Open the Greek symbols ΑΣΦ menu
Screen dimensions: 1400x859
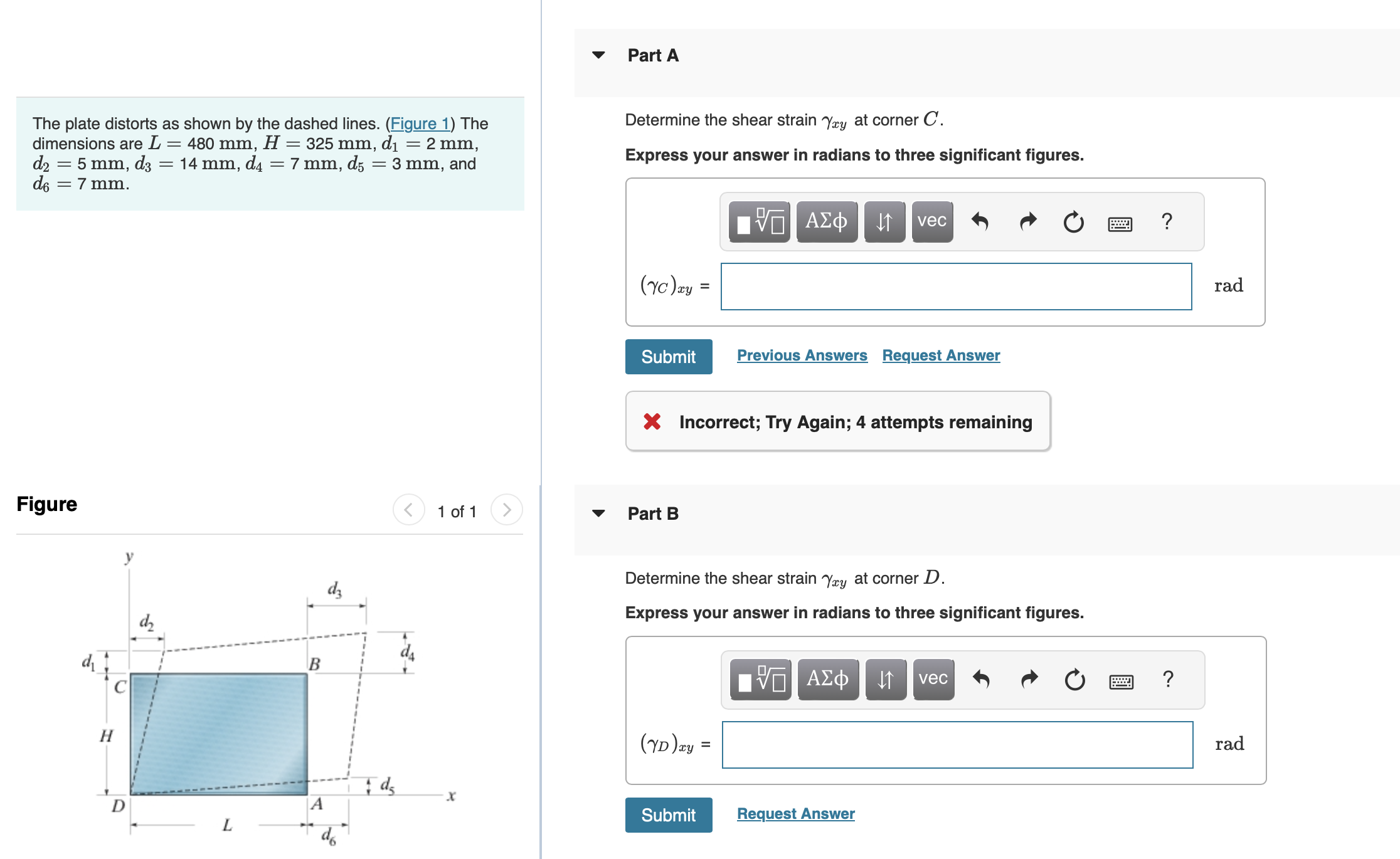click(827, 221)
